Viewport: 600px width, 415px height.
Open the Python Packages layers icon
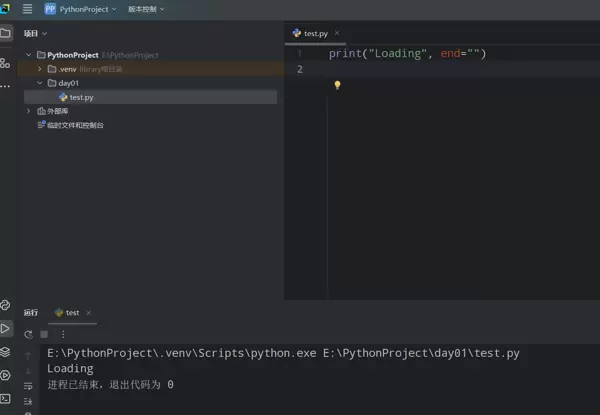point(6,352)
